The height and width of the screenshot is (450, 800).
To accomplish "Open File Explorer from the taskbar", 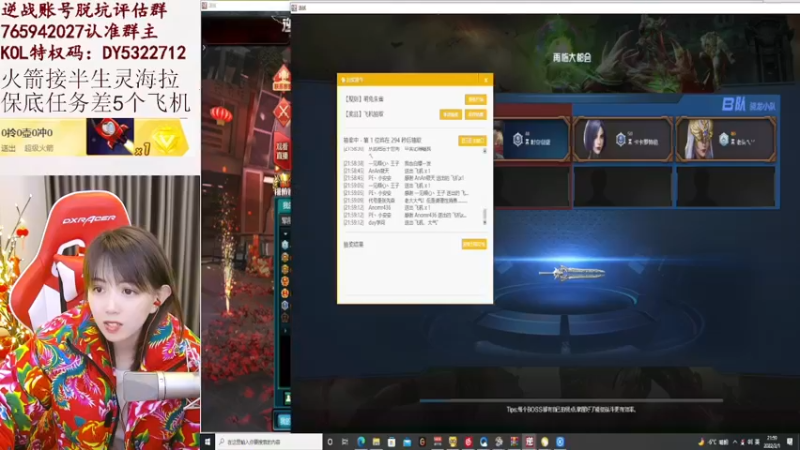I will 376,442.
